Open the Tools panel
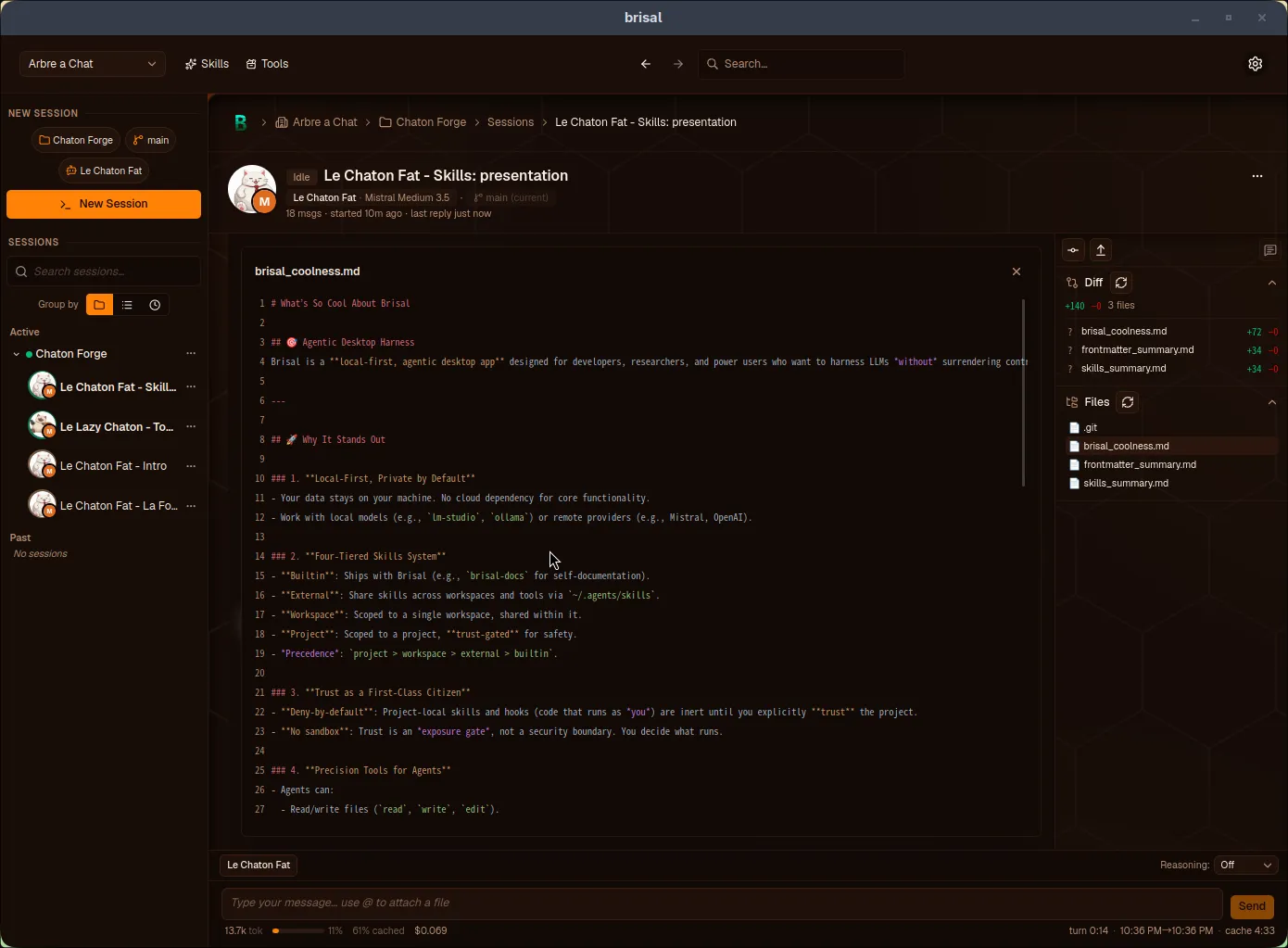 (267, 64)
